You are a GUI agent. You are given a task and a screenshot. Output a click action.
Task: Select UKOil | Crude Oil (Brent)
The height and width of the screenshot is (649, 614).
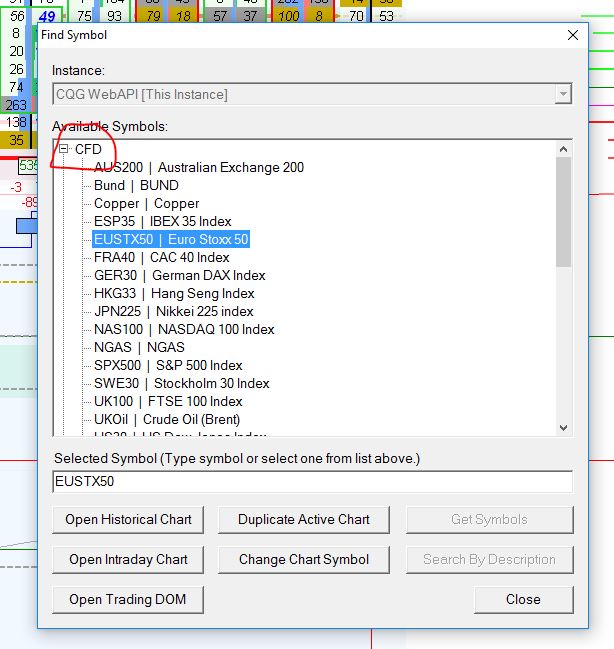coord(167,419)
